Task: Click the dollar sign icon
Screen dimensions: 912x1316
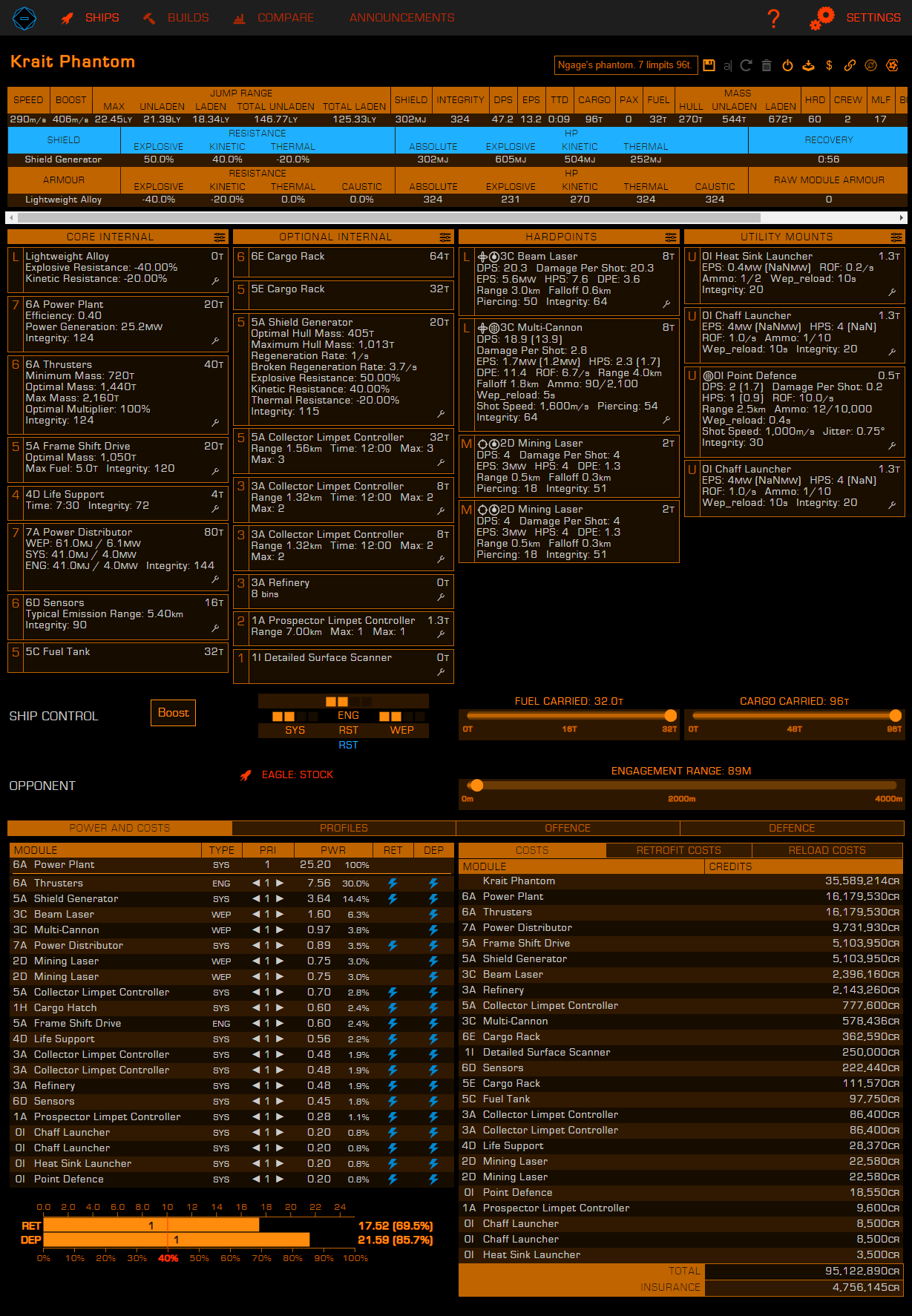Action: pos(829,65)
